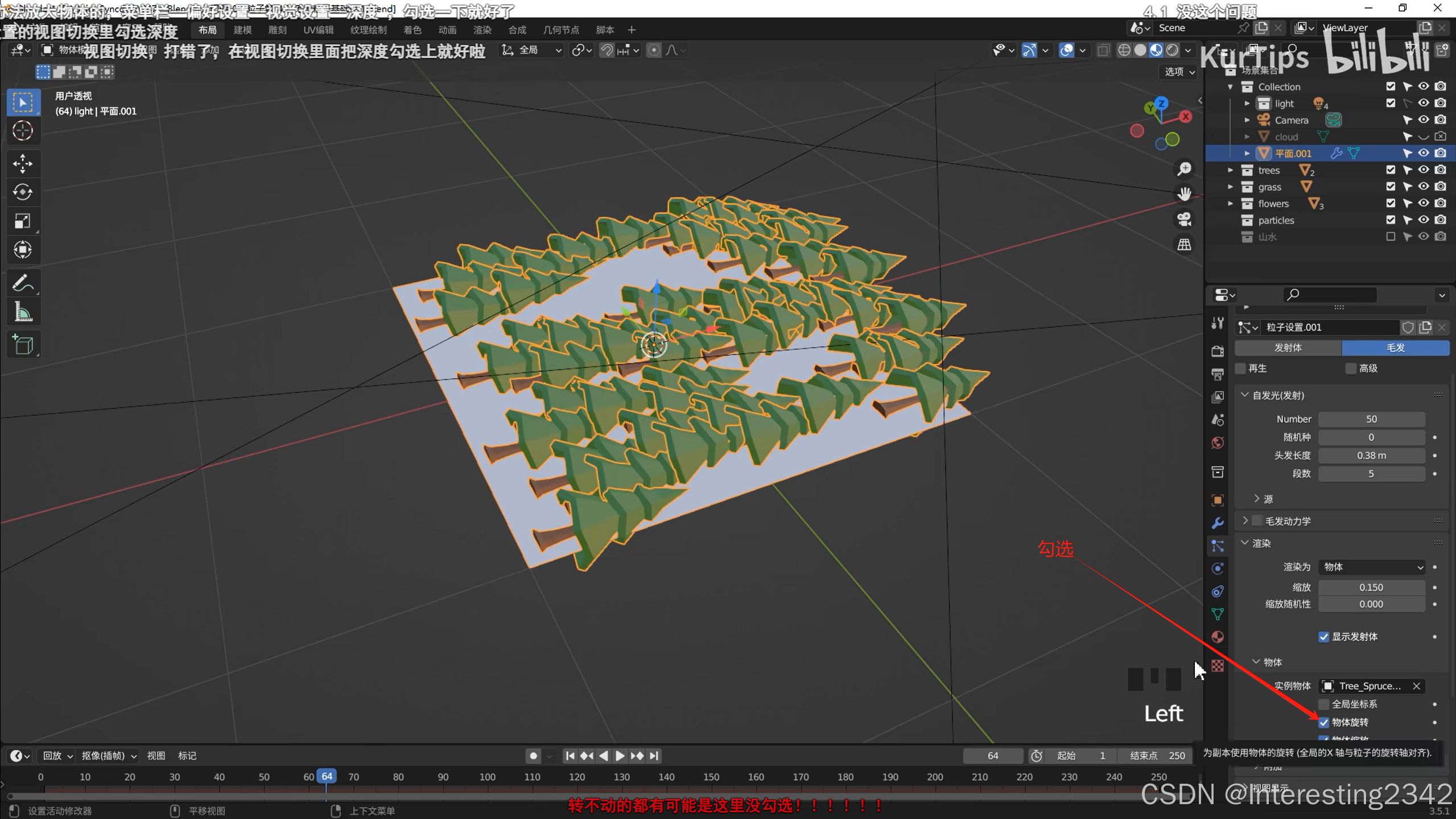Image resolution: width=1456 pixels, height=819 pixels.
Task: Expand the flowers collection in outliner
Action: pos(1230,204)
